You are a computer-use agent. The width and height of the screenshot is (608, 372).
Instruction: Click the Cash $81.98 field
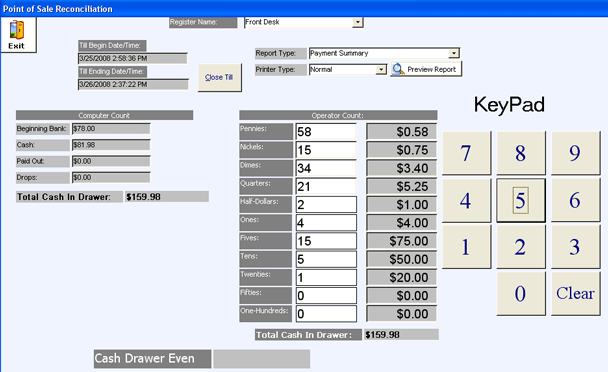(x=111, y=145)
